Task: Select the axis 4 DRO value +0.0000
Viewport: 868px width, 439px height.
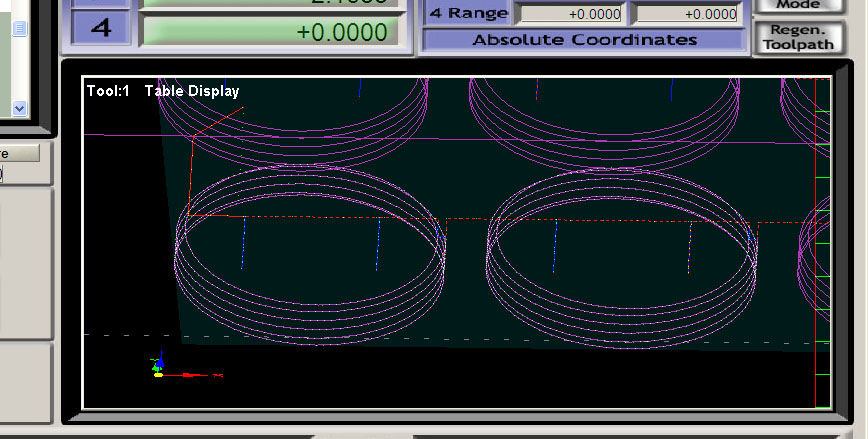Action: [268, 31]
